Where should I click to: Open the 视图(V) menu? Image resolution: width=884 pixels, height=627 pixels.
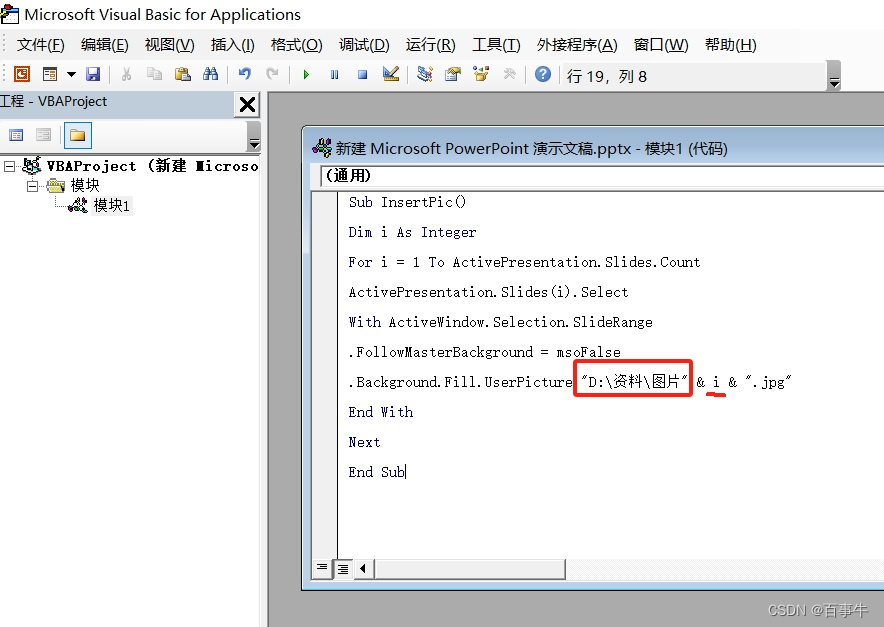170,45
